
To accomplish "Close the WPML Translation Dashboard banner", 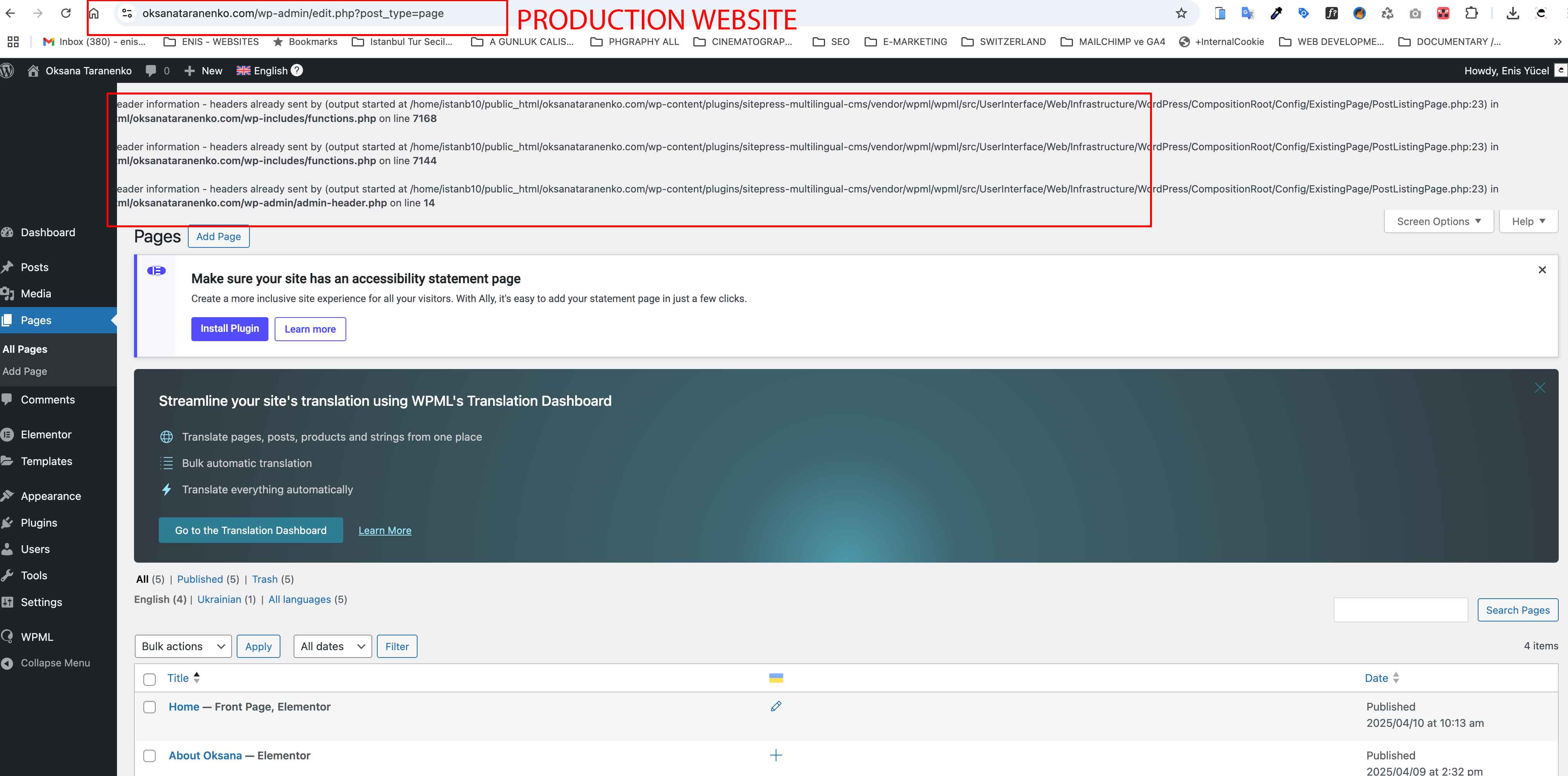I will [x=1539, y=388].
